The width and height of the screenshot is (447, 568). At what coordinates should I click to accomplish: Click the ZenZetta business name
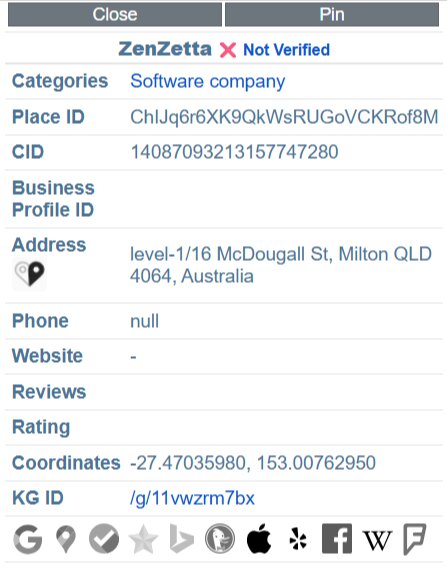click(x=165, y=49)
